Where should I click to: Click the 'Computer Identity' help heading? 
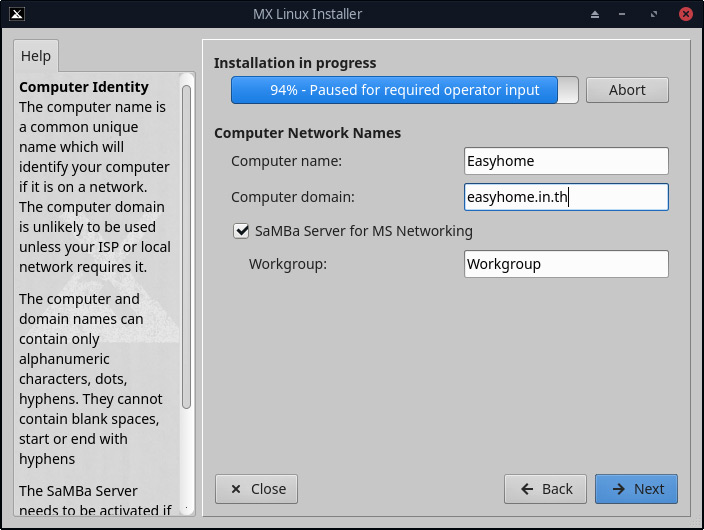(84, 87)
